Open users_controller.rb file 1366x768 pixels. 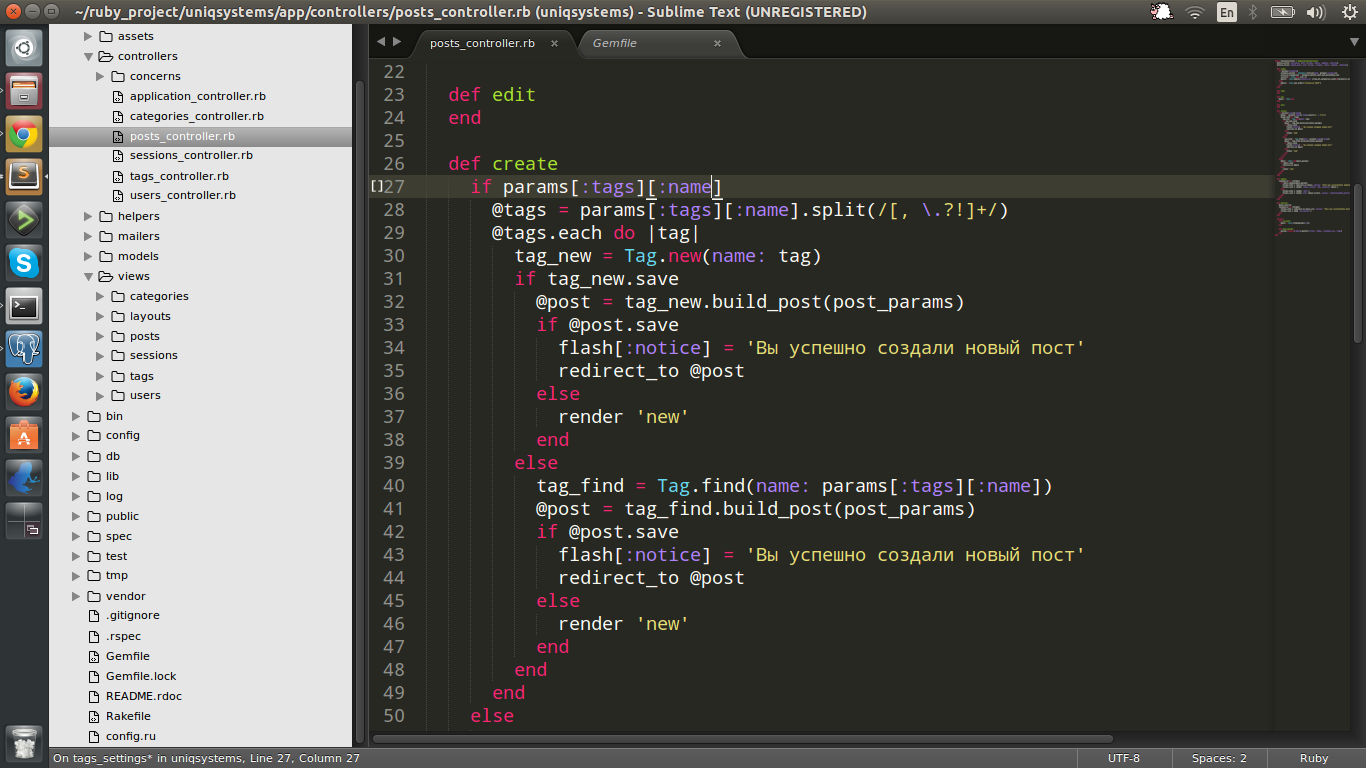[x=182, y=196]
